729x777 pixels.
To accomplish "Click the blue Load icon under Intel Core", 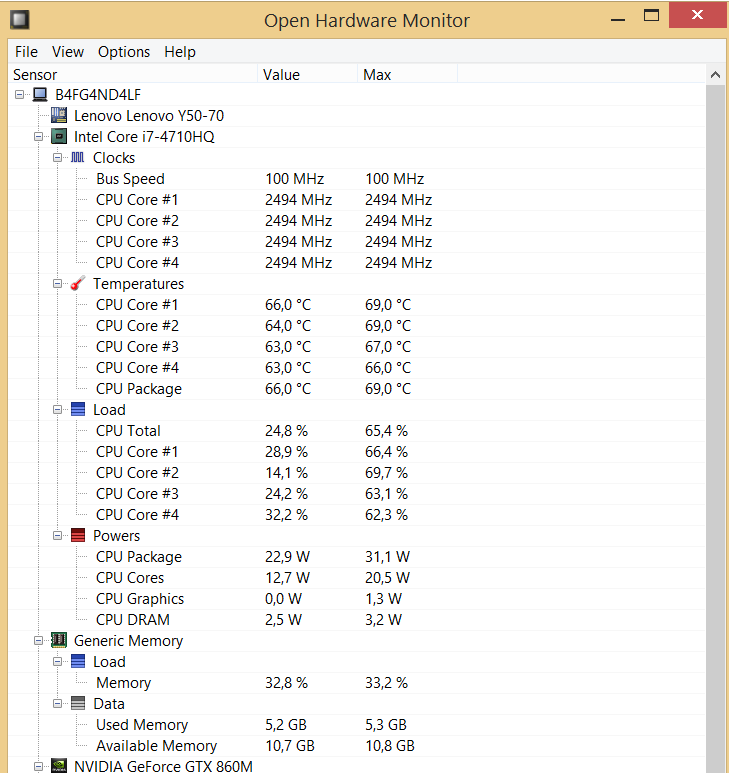I will [78, 409].
